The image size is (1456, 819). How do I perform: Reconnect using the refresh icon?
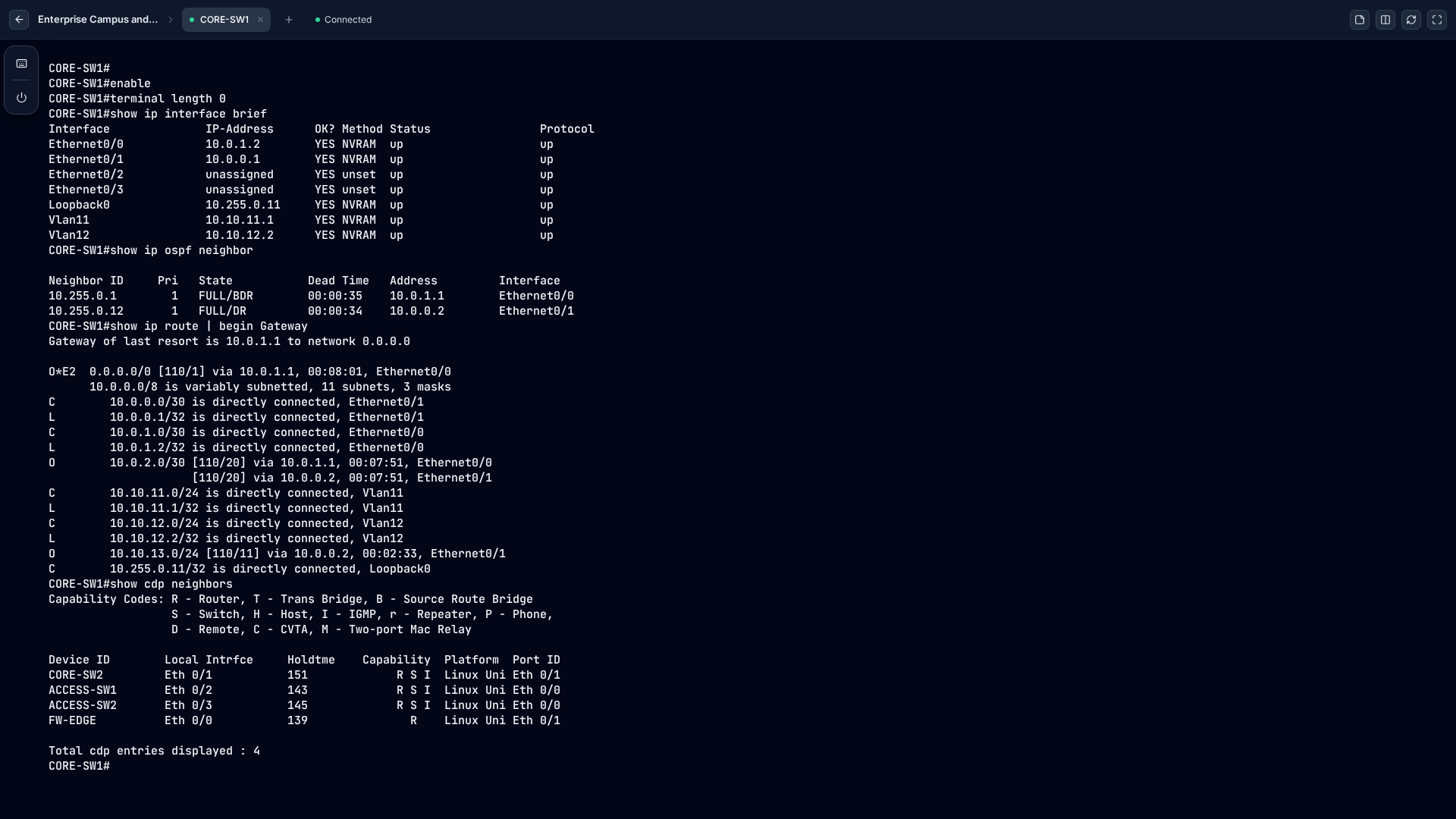[x=1411, y=20]
